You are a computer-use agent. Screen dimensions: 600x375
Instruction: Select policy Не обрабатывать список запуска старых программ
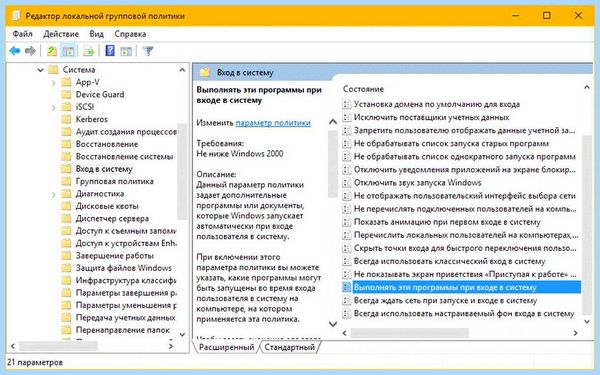click(x=451, y=143)
